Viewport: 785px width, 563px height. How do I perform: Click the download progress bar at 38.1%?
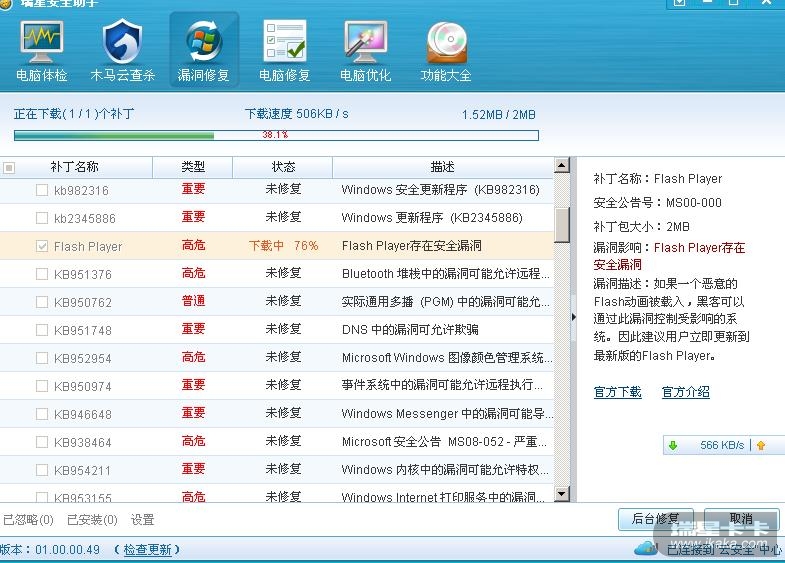pos(276,135)
